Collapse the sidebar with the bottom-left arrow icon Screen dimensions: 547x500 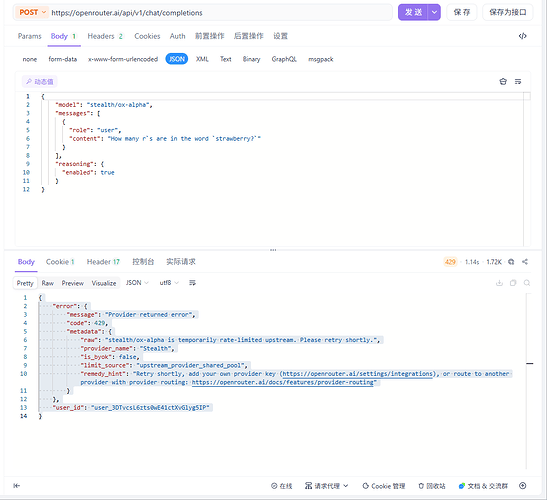pyautogui.click(x=16, y=485)
